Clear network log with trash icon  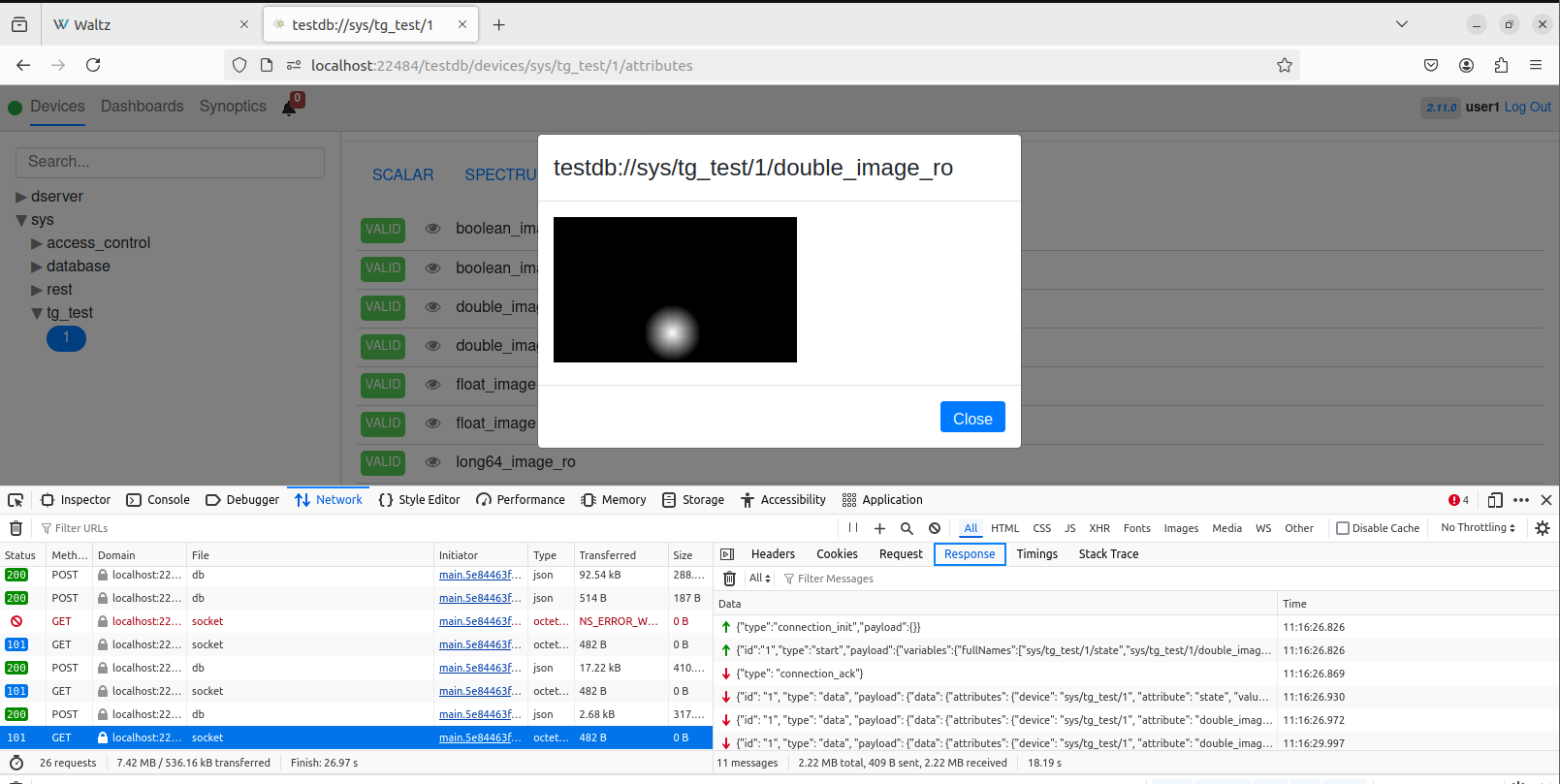point(16,528)
